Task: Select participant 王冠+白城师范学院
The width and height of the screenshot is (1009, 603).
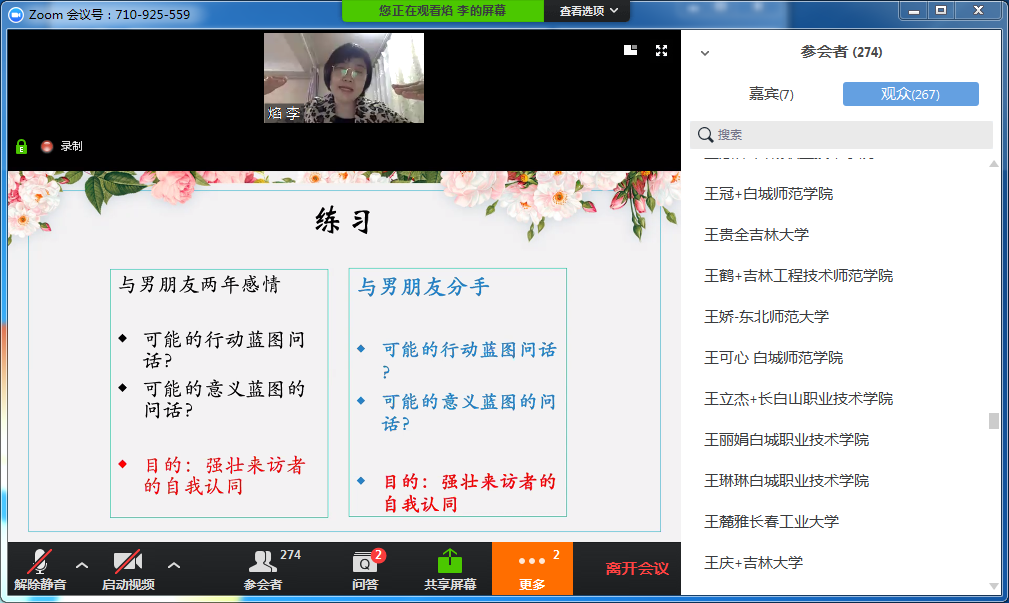Action: [768, 194]
